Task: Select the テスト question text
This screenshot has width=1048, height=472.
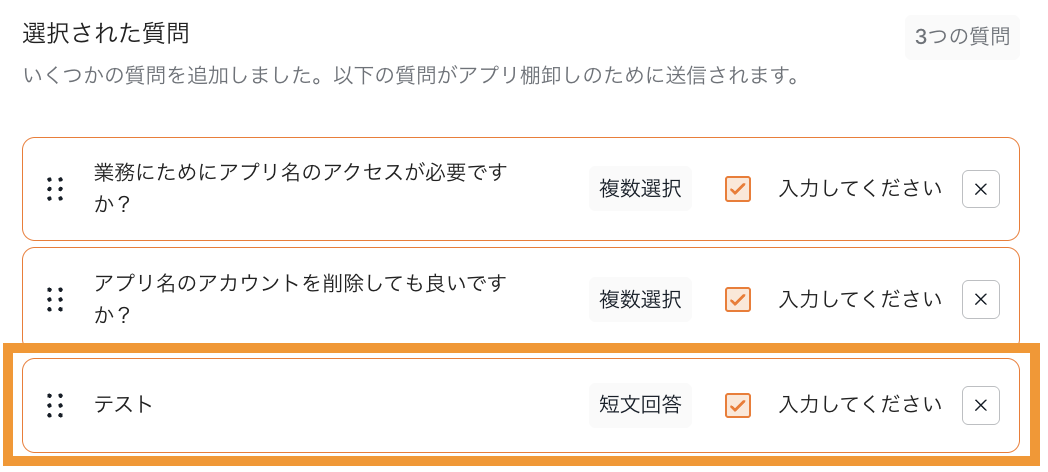Action: pos(124,405)
